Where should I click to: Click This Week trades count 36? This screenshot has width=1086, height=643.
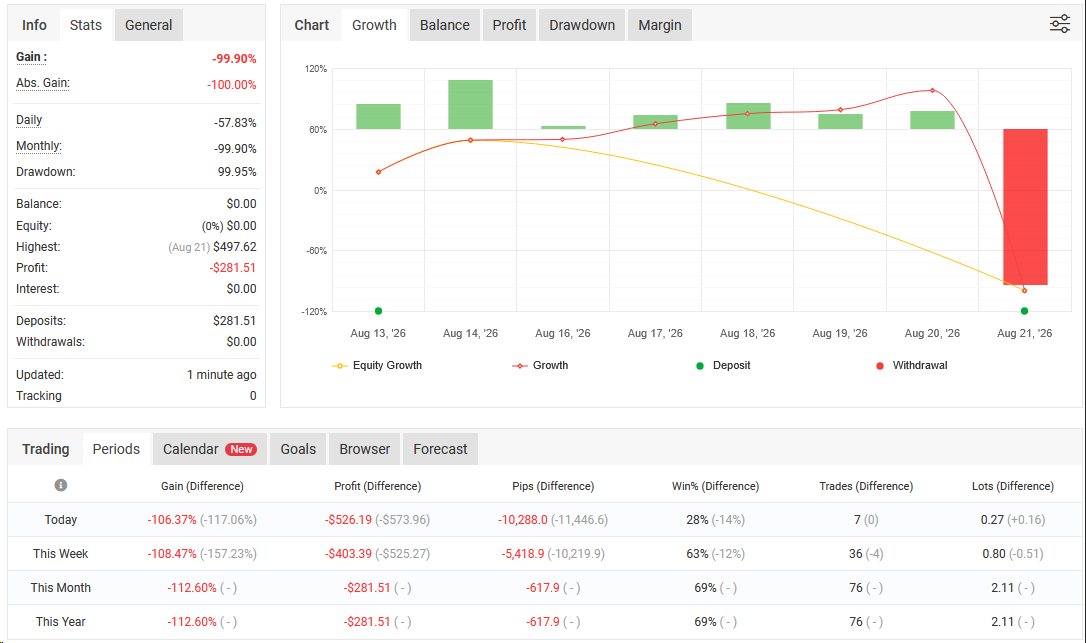coord(856,554)
